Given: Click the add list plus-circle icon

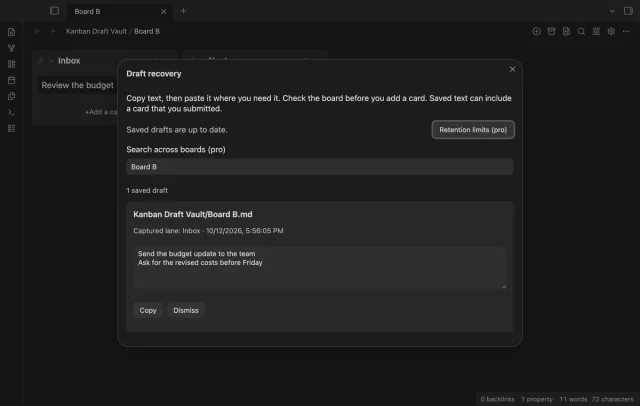Looking at the screenshot, I should (x=536, y=31).
